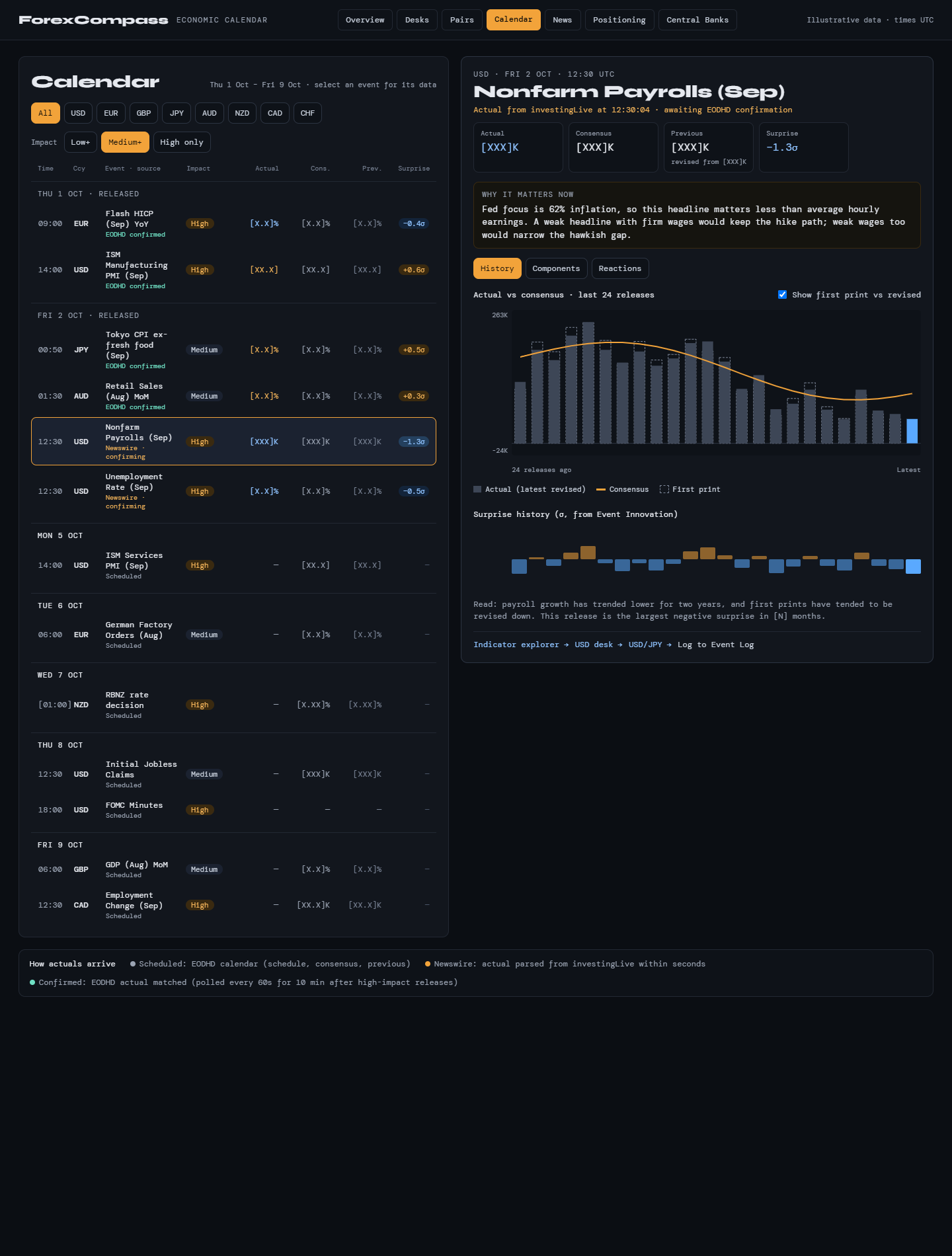Filter calendar by USD currency
The width and height of the screenshot is (952, 1256).
(78, 113)
